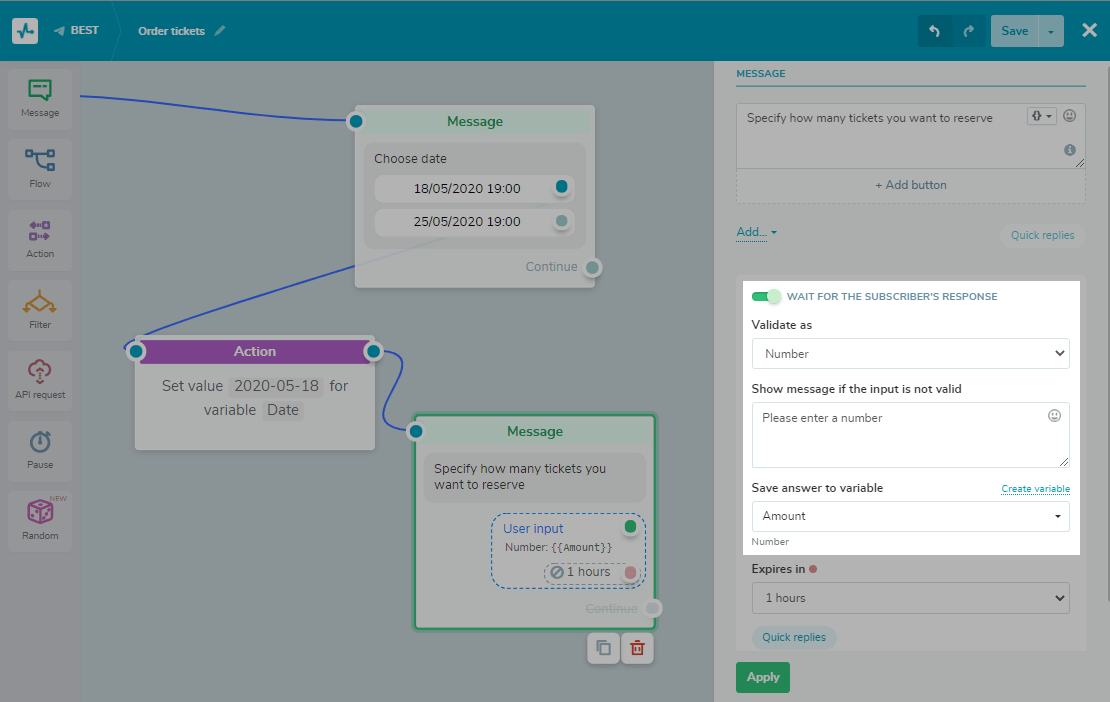
Task: Click the + Add button area
Action: (910, 185)
